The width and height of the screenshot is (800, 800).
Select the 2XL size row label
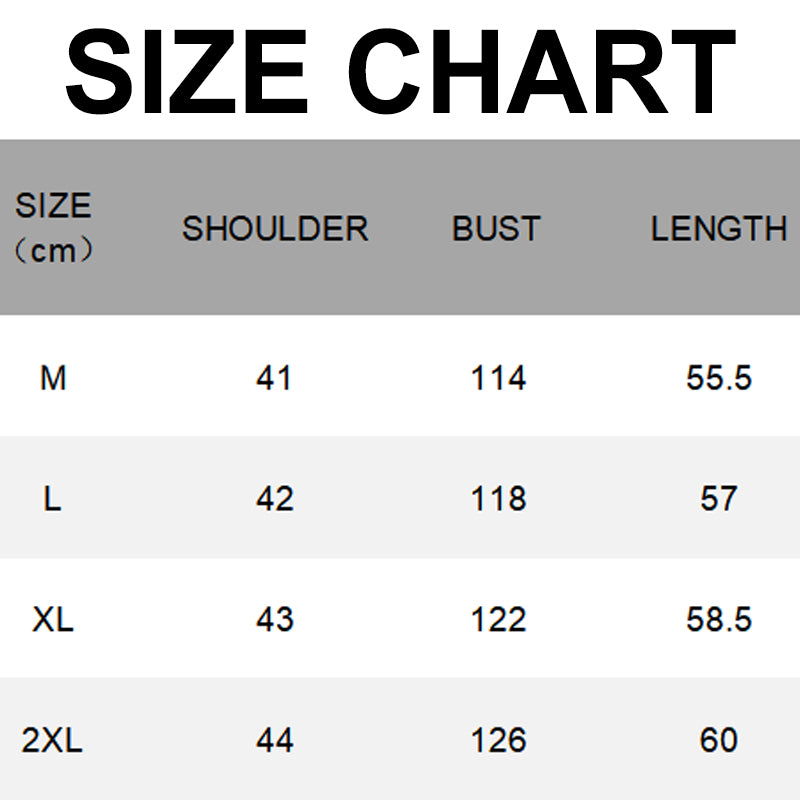[x=53, y=741]
